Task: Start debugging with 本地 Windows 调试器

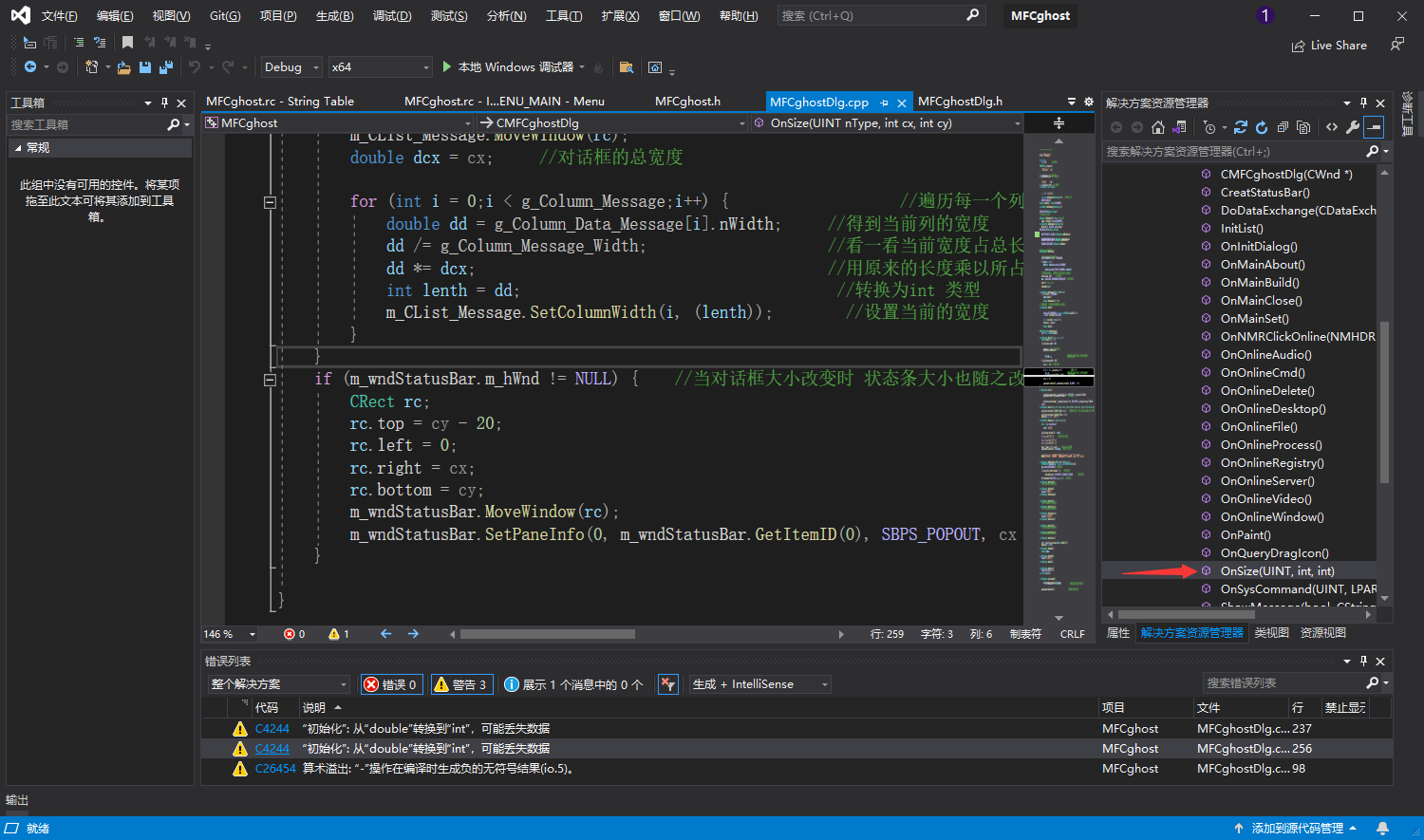Action: pyautogui.click(x=507, y=67)
